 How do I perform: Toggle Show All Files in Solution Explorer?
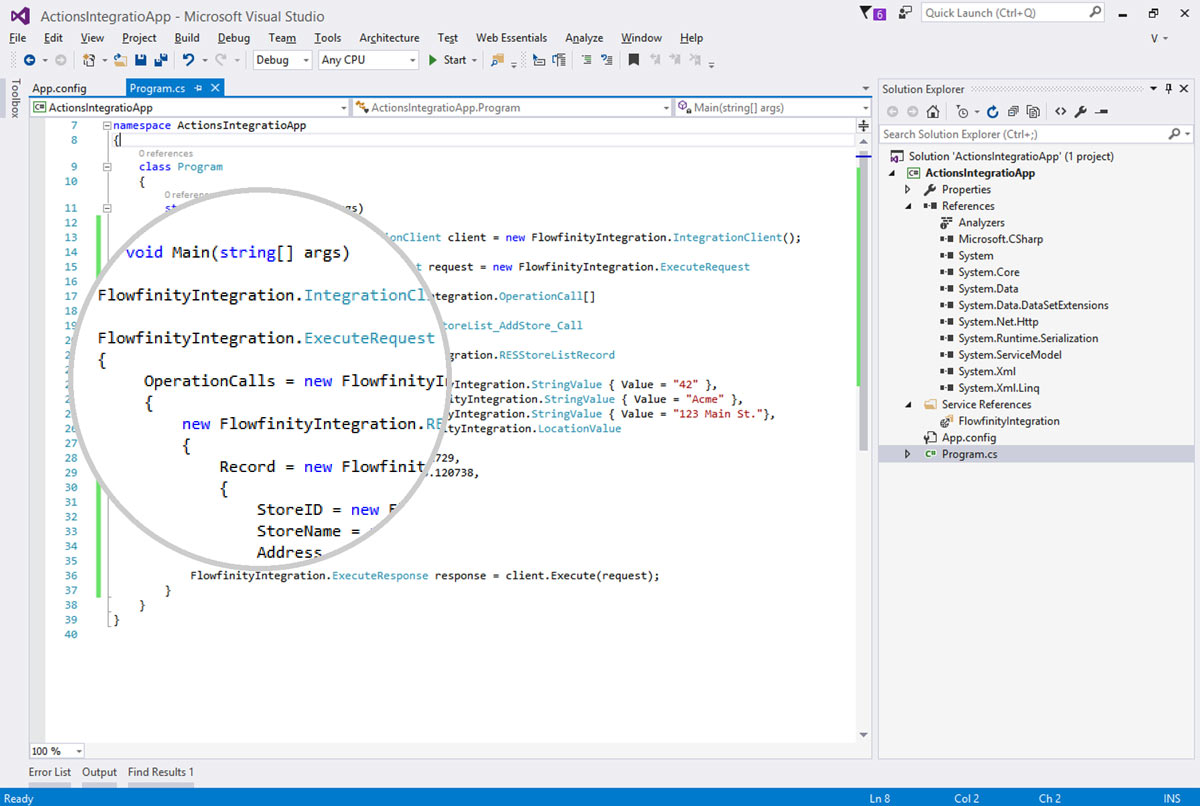pos(1033,112)
